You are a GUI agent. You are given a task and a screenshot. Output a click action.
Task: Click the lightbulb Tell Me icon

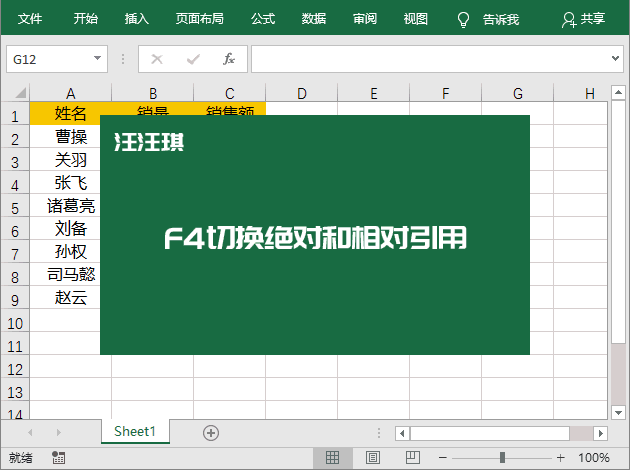463,19
